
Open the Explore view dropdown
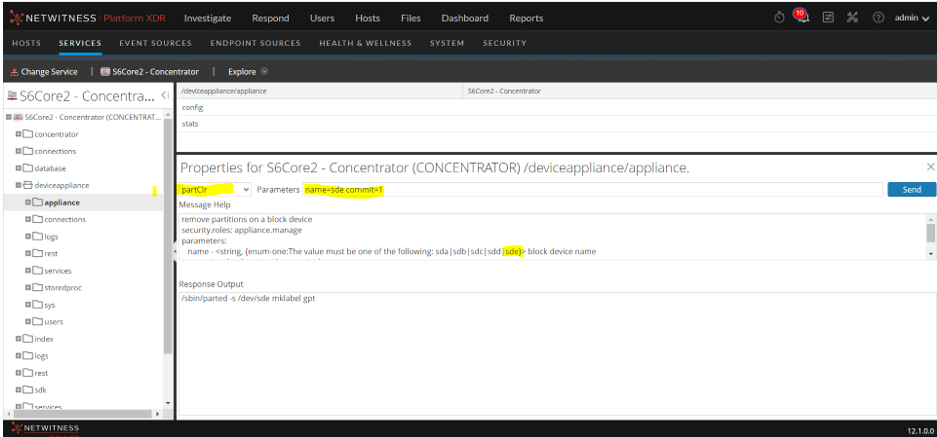point(247,72)
